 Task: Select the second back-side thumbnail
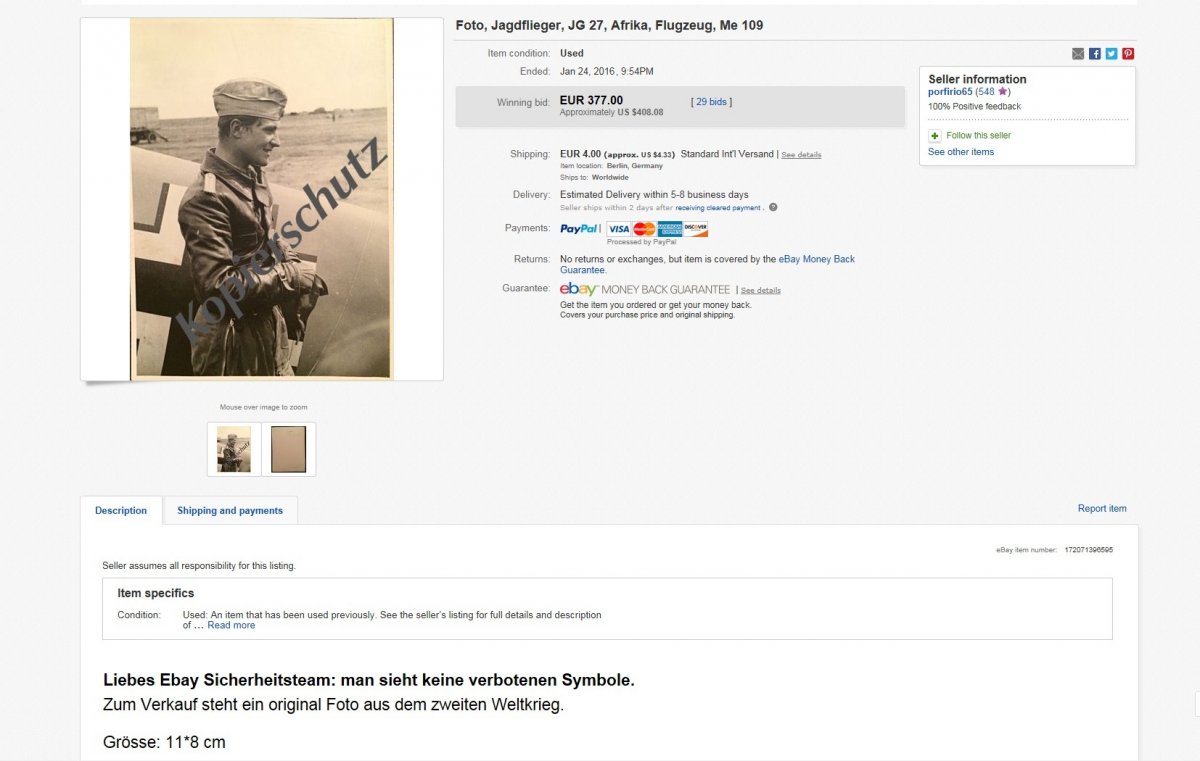pyautogui.click(x=289, y=449)
